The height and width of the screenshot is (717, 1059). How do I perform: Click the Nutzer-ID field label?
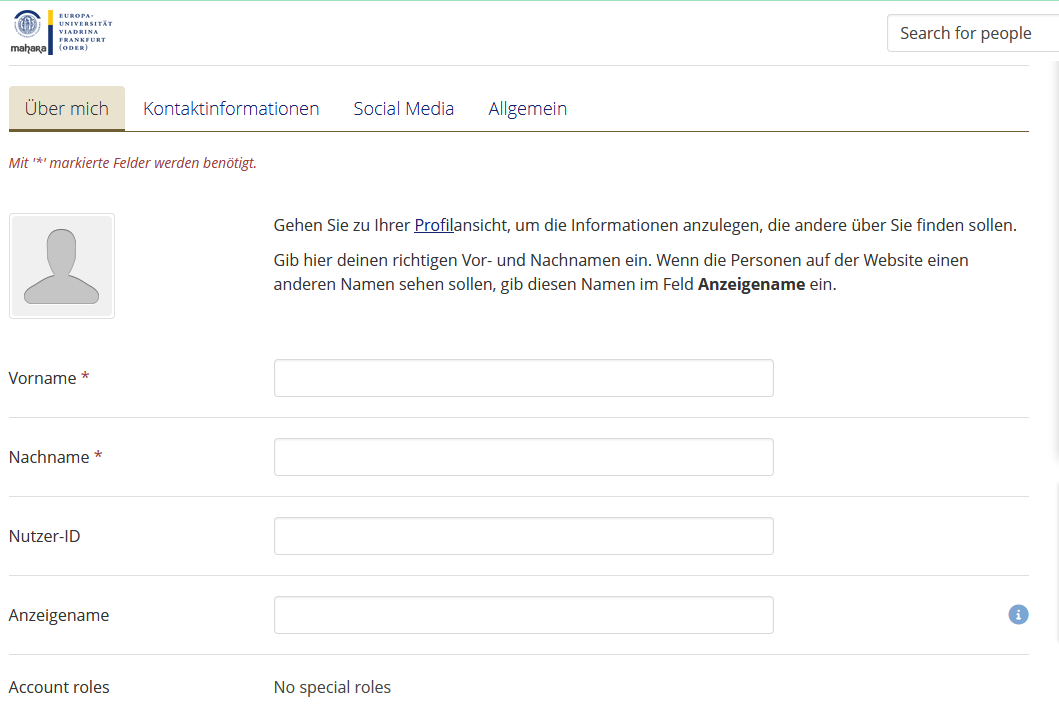(44, 536)
